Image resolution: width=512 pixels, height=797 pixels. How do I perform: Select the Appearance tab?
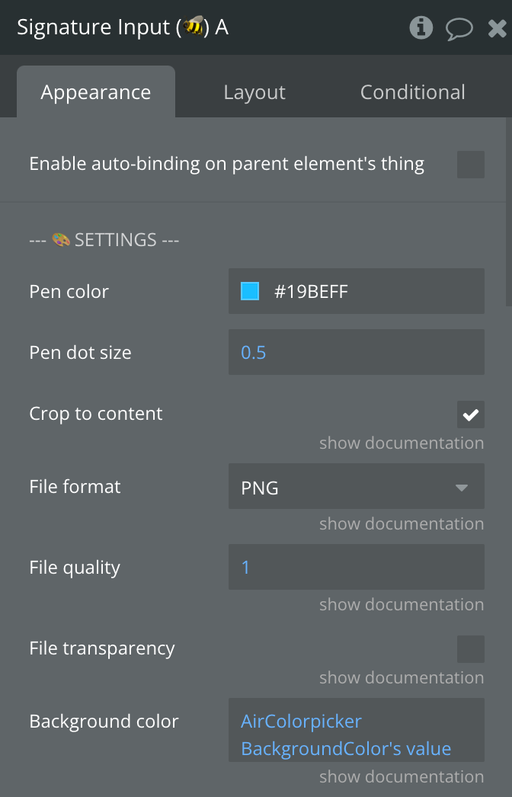(x=96, y=92)
